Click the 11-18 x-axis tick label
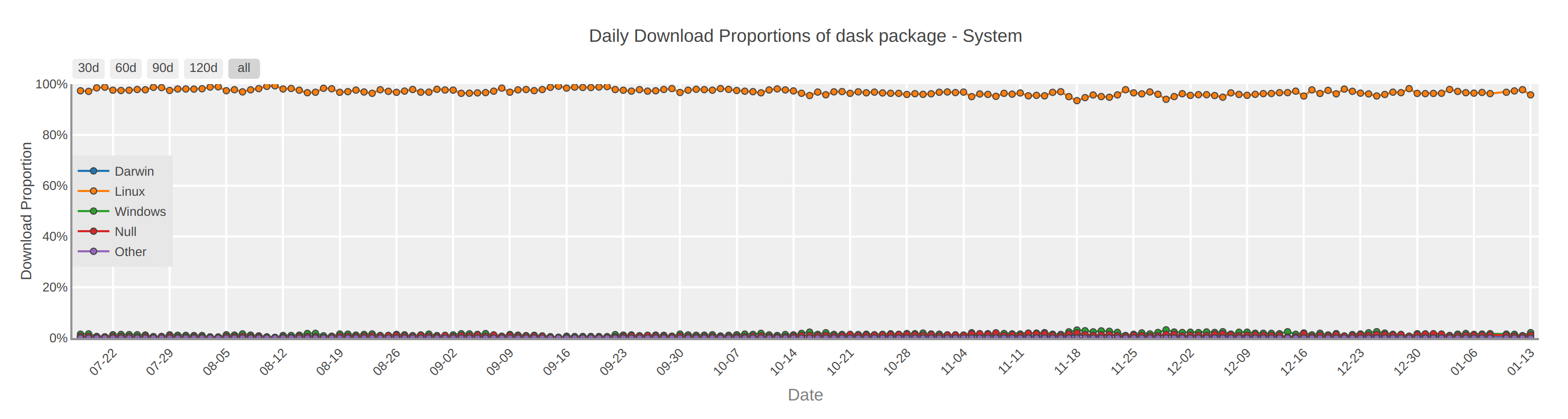1568x419 pixels. pyautogui.click(x=1068, y=362)
